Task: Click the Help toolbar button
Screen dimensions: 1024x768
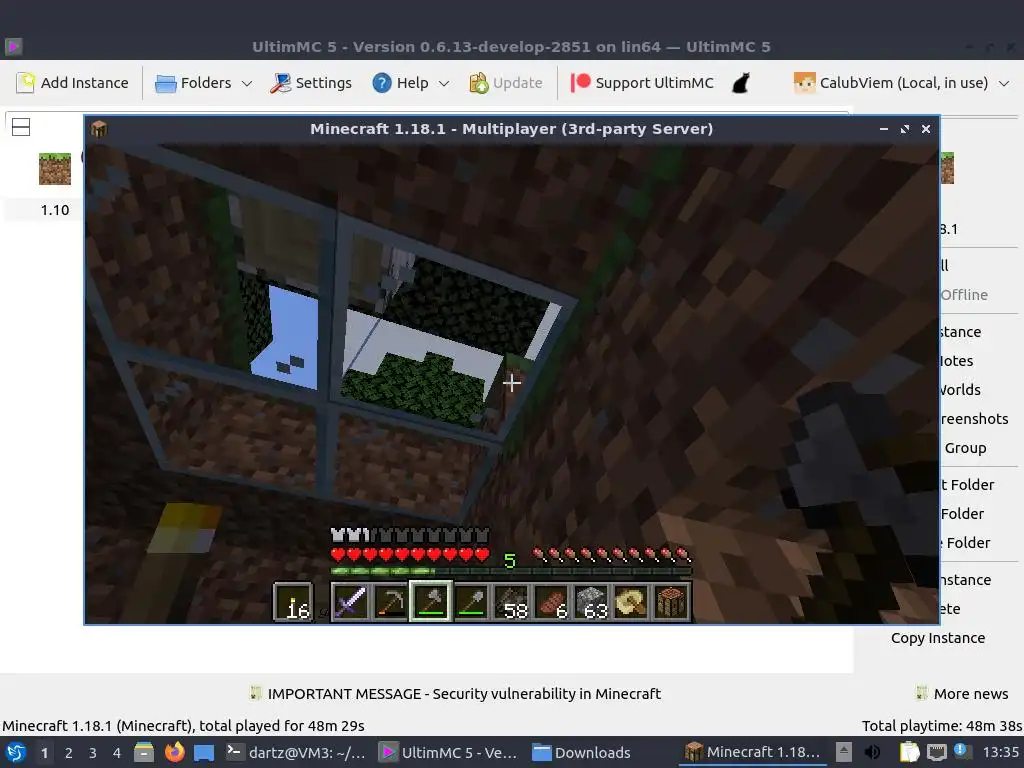Action: (400, 83)
